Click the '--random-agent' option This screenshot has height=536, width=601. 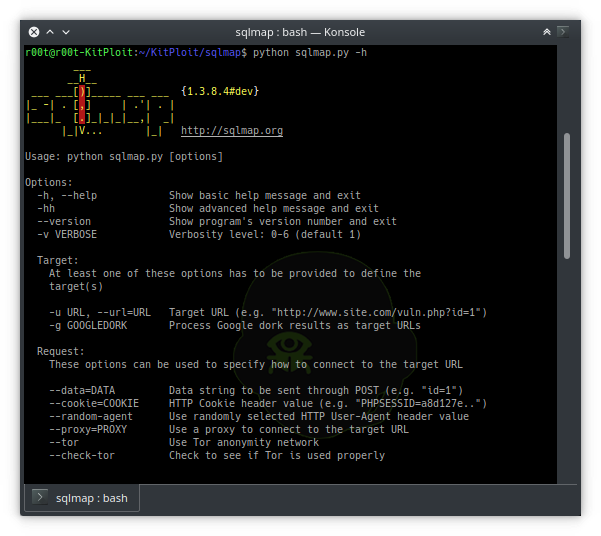91,416
